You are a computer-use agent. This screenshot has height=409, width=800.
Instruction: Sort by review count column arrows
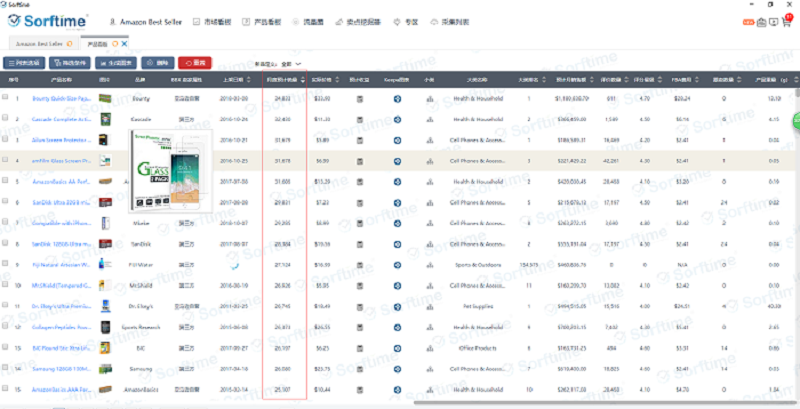626,80
